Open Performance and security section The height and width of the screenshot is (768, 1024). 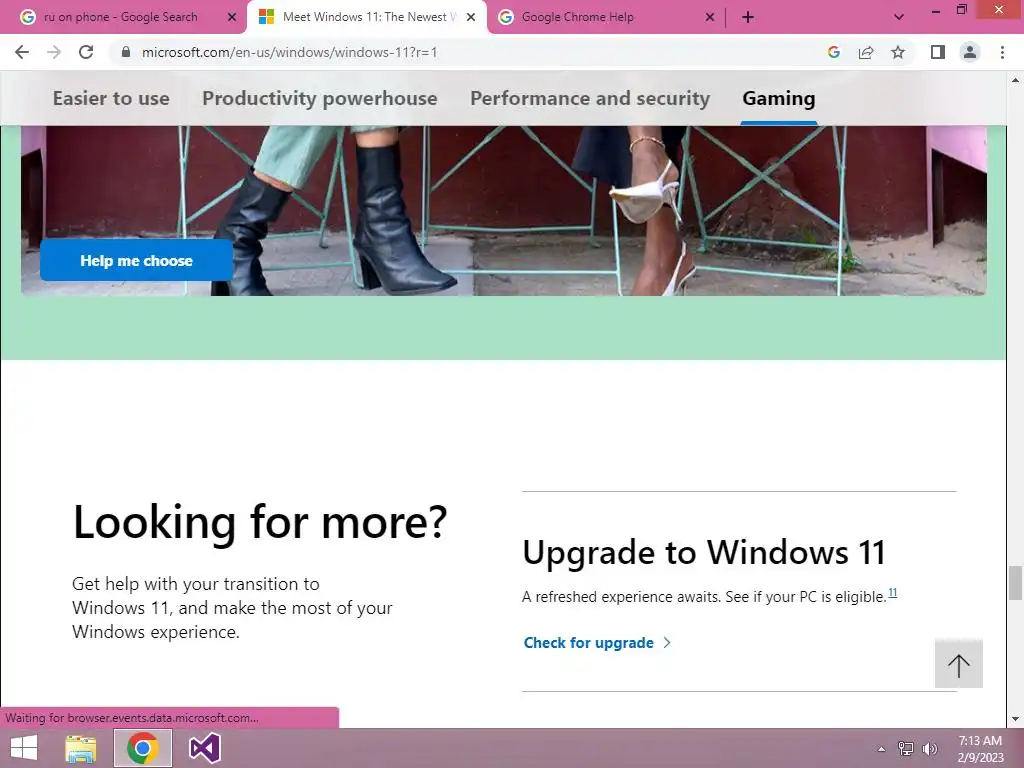tap(590, 99)
